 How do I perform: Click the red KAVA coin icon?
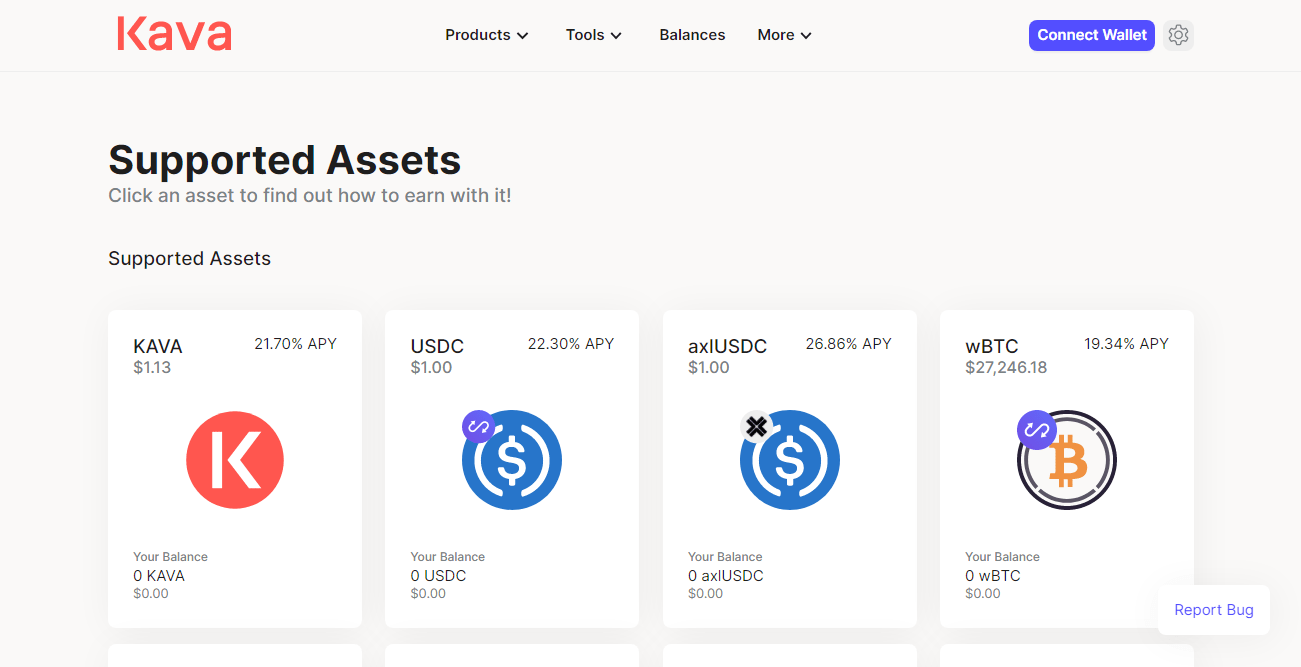pos(235,460)
